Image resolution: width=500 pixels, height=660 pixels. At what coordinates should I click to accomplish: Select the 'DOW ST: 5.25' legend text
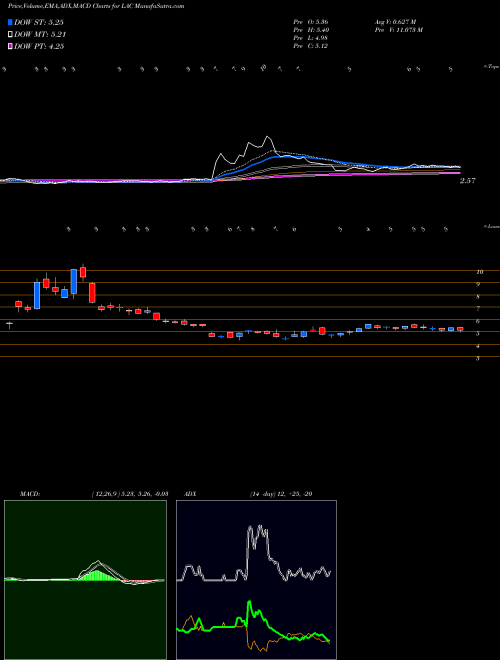click(x=39, y=22)
